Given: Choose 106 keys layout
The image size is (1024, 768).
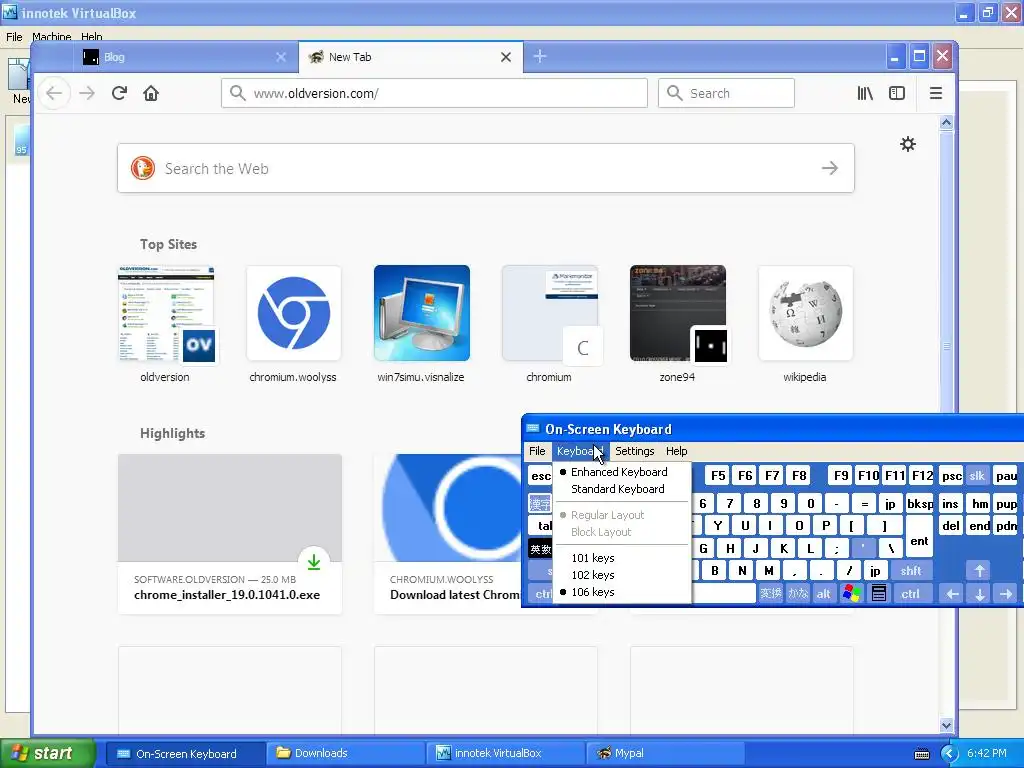Looking at the screenshot, I should (x=592, y=592).
